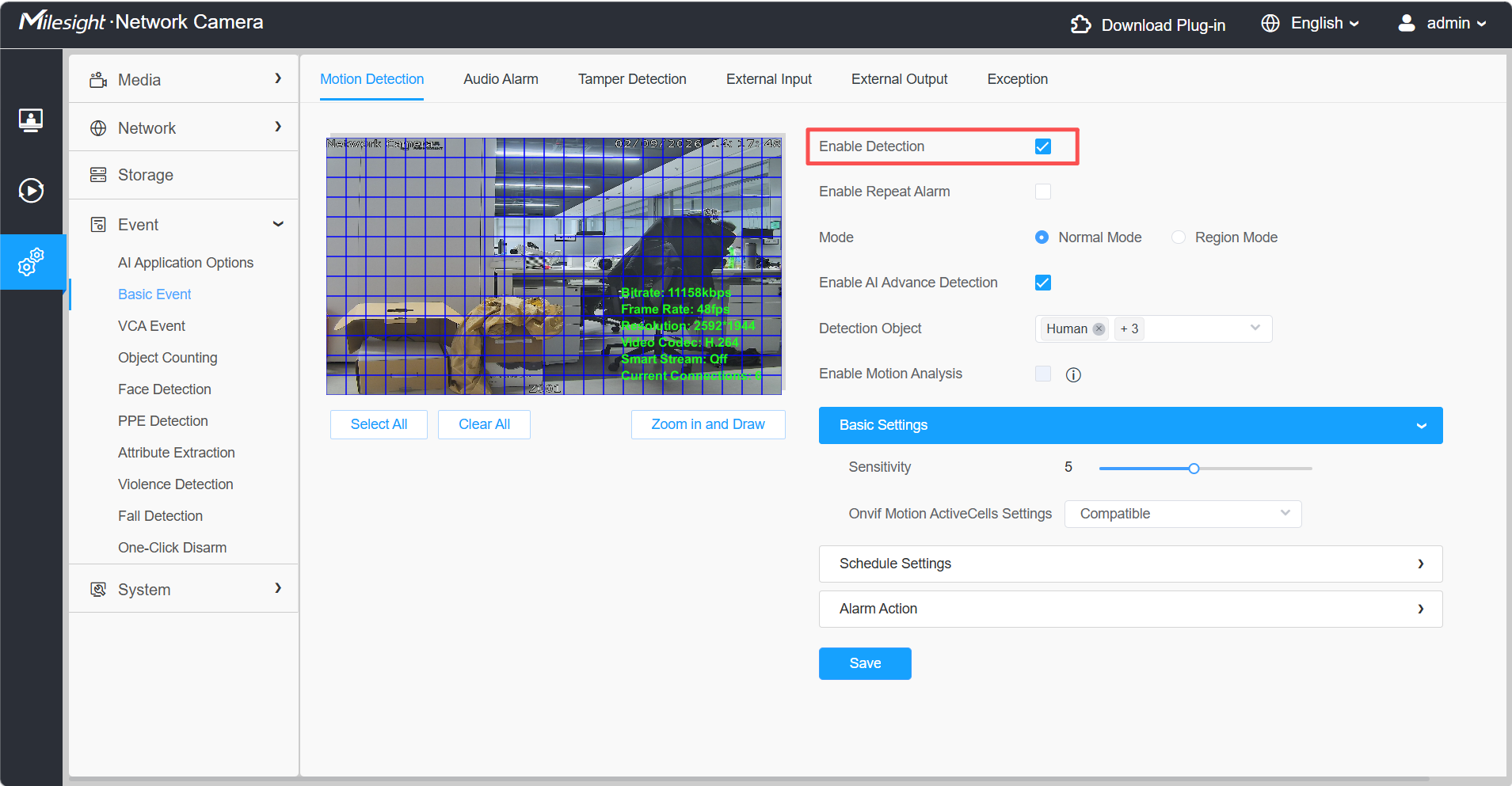The height and width of the screenshot is (786, 1512).
Task: Click the Event list icon
Action: click(98, 225)
